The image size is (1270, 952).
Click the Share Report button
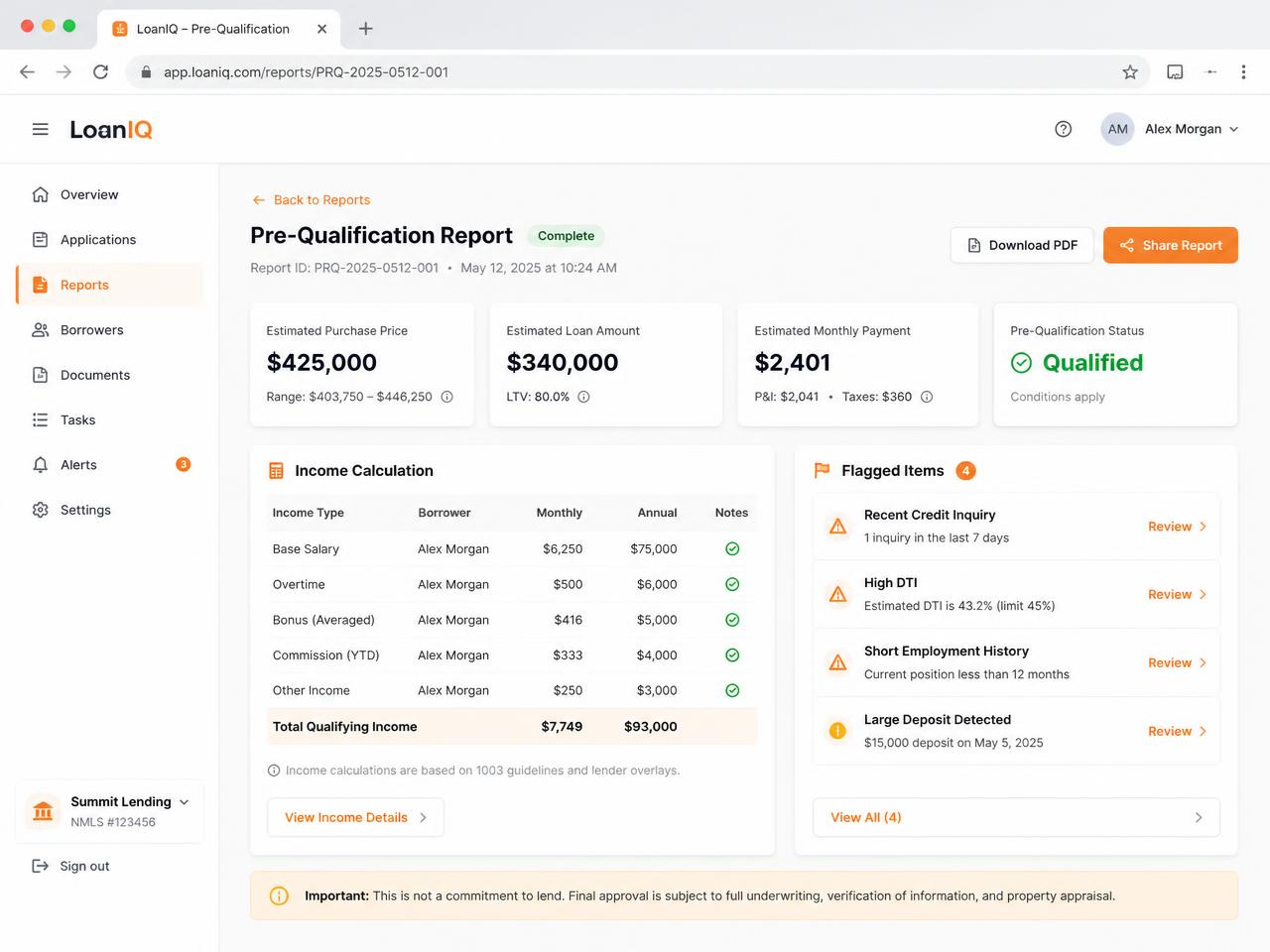coord(1171,246)
